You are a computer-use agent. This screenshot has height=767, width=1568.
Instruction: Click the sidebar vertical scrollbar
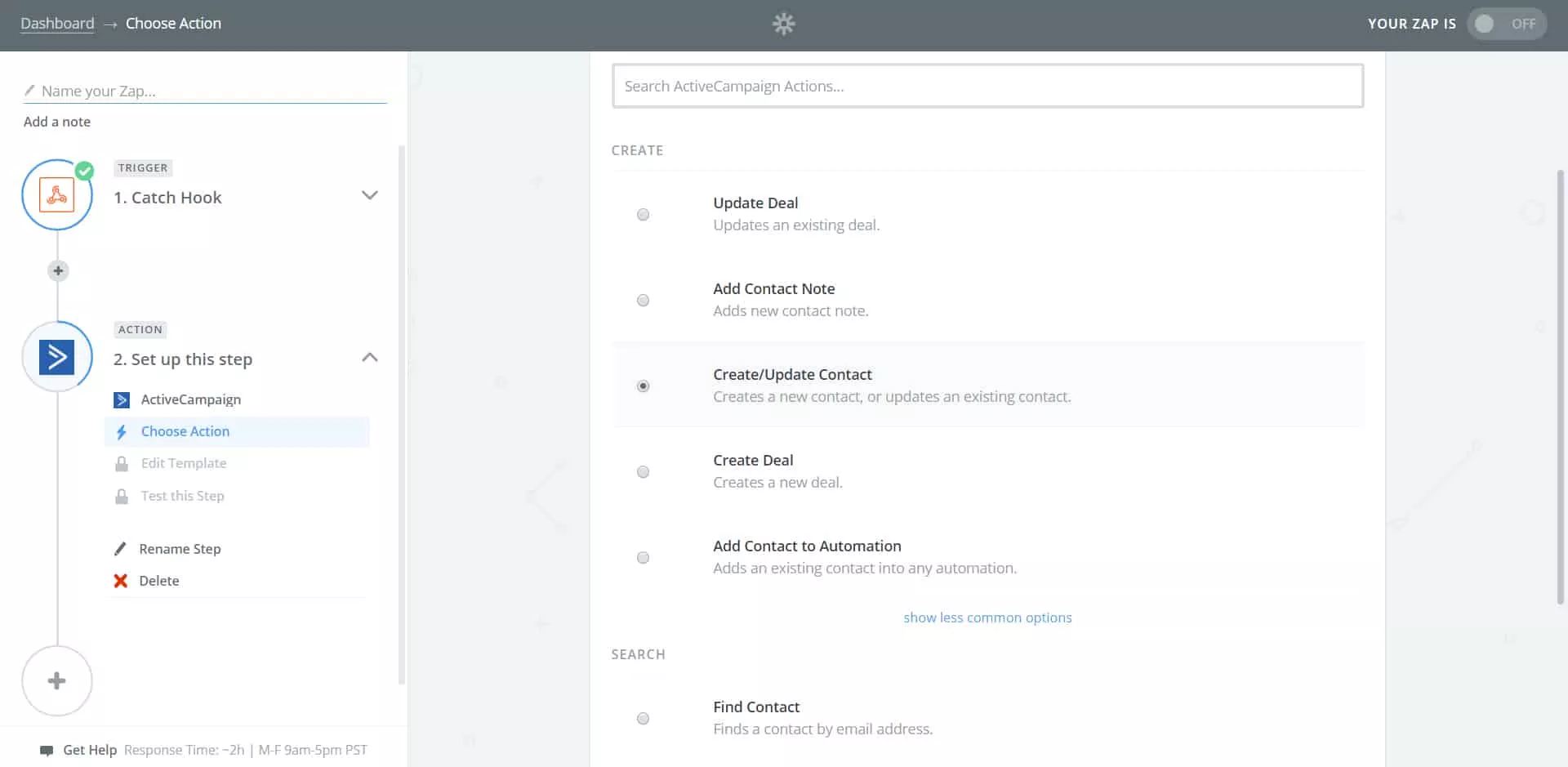coord(401,415)
